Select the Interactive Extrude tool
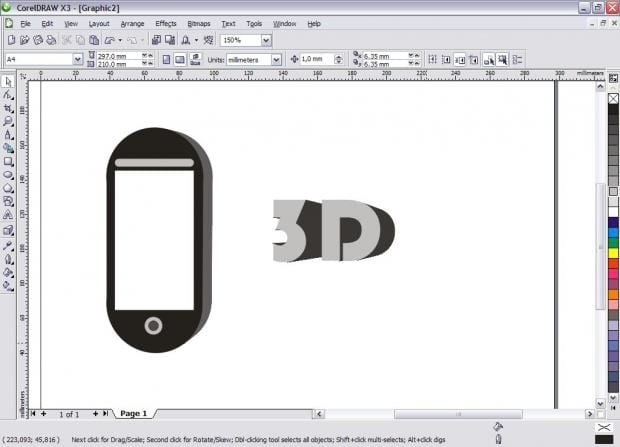The image size is (620, 447). pos(8,231)
